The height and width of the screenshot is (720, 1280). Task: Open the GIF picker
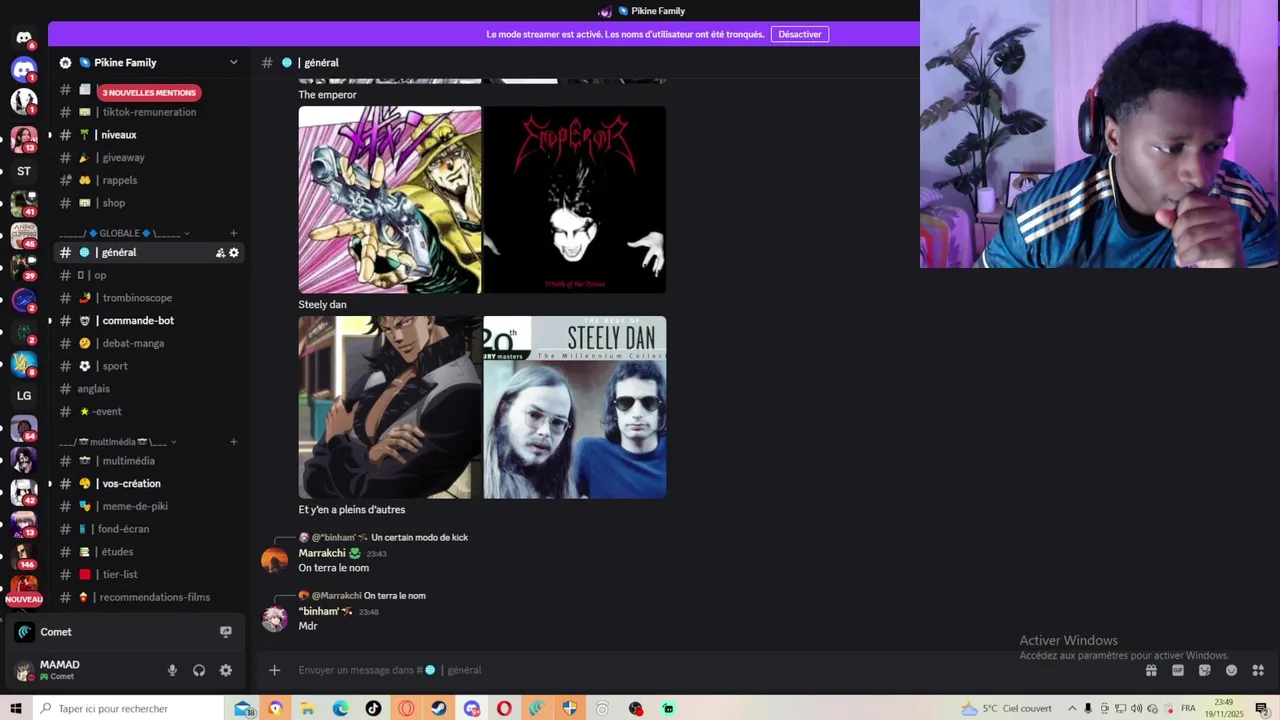click(x=1178, y=670)
